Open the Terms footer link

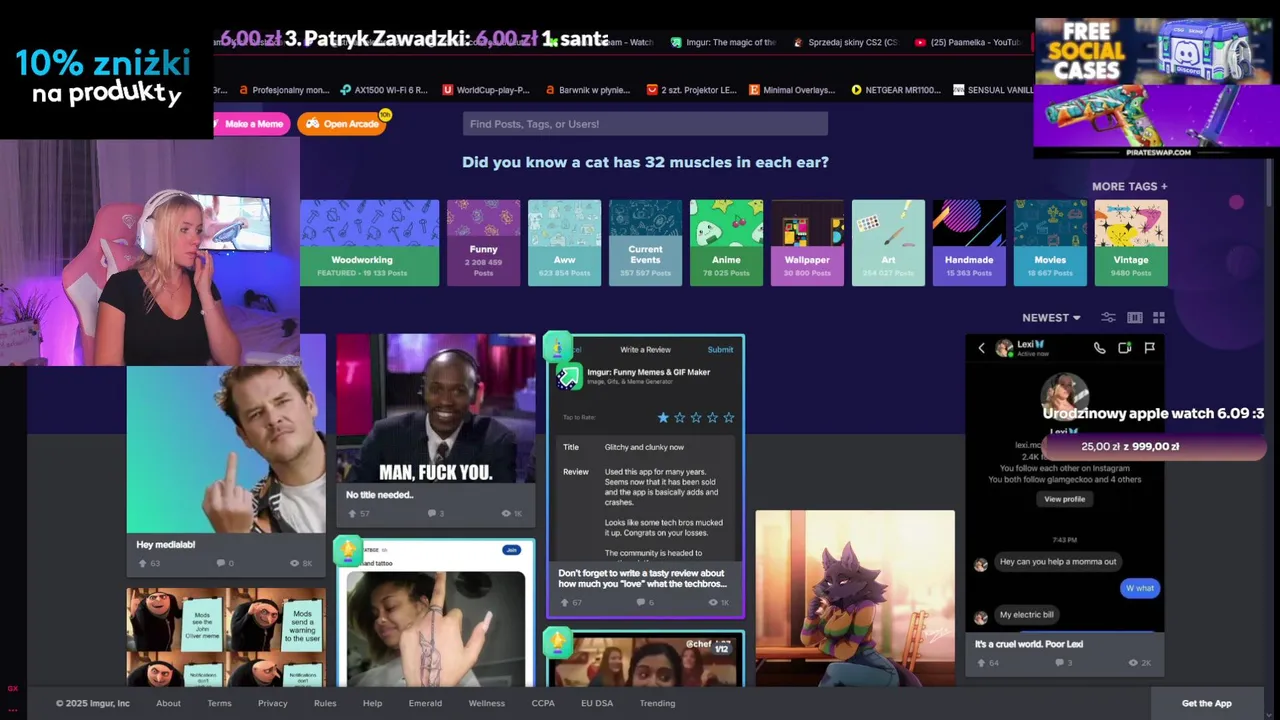(x=219, y=703)
